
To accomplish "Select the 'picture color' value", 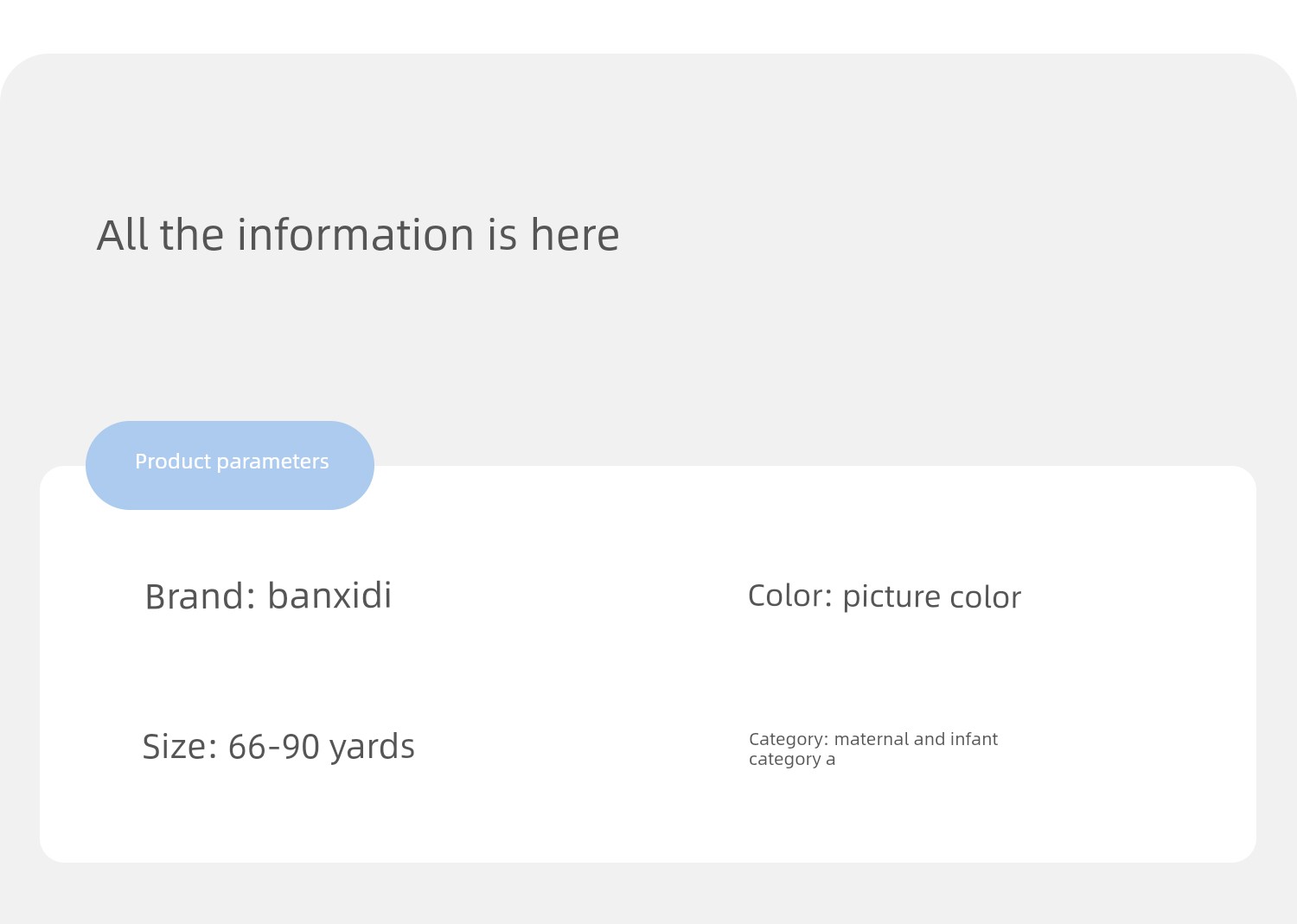I will pos(932,597).
